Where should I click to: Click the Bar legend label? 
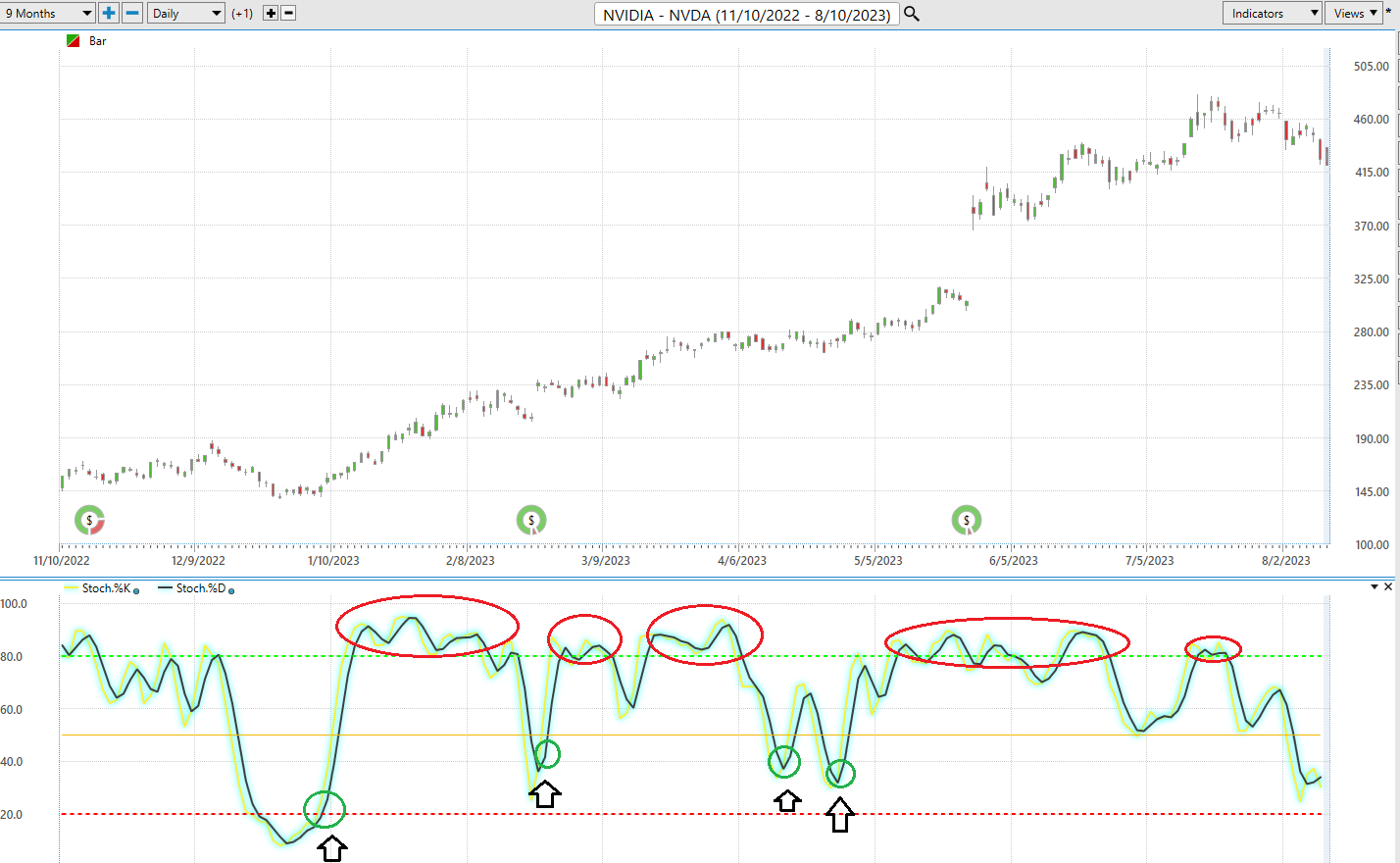point(98,41)
